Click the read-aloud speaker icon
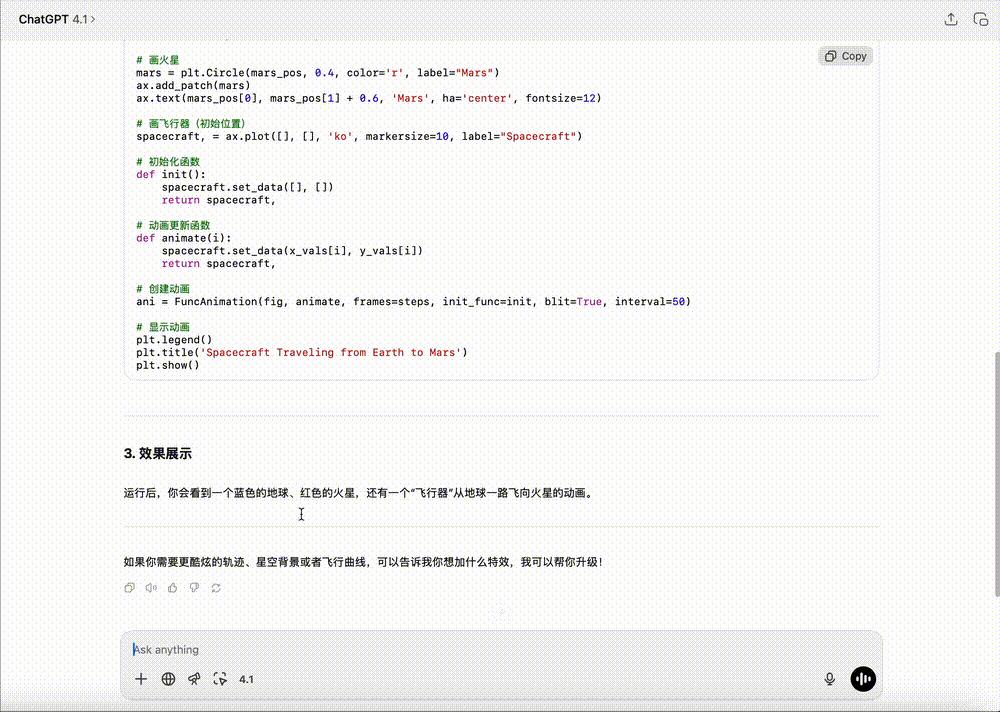Viewport: 1000px width, 712px height. pyautogui.click(x=151, y=588)
